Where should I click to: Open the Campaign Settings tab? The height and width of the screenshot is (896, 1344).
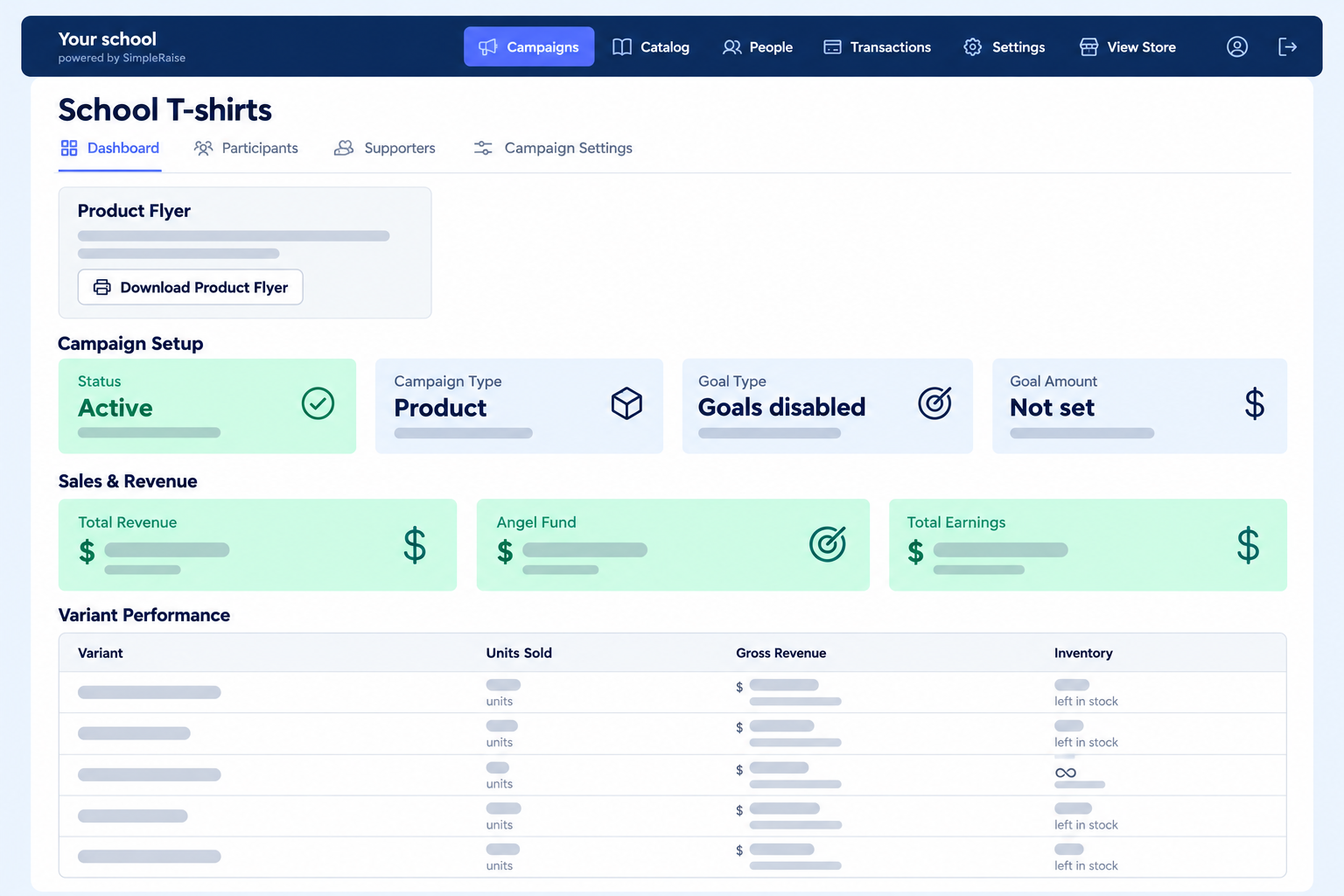pyautogui.click(x=553, y=148)
